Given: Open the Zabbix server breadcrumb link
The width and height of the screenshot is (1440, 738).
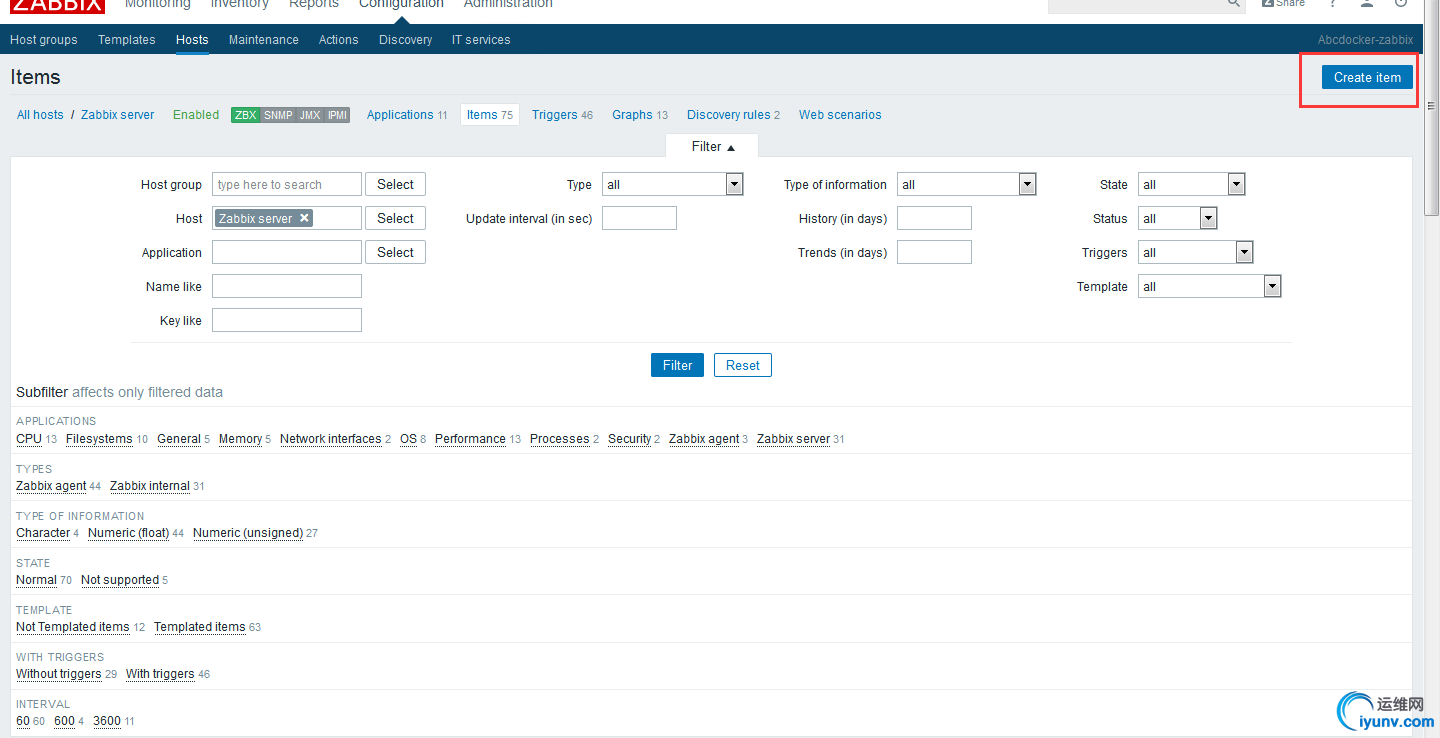Looking at the screenshot, I should pos(118,115).
